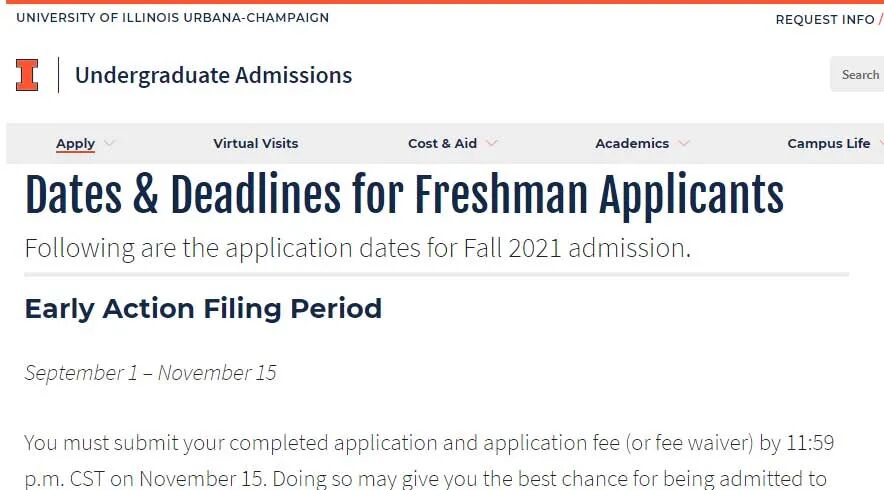Image resolution: width=884 pixels, height=490 pixels.
Task: Go to Virtual Visits
Action: 255,143
